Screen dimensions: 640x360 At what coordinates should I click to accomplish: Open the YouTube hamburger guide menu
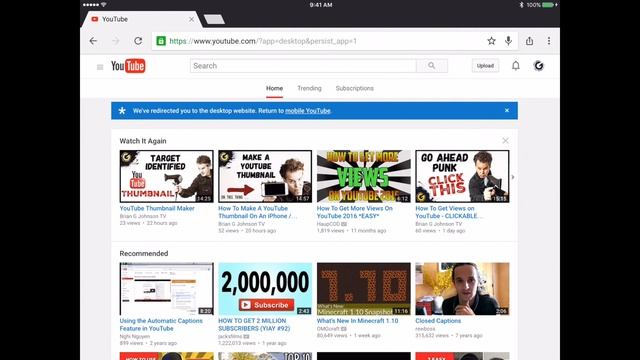pos(100,67)
